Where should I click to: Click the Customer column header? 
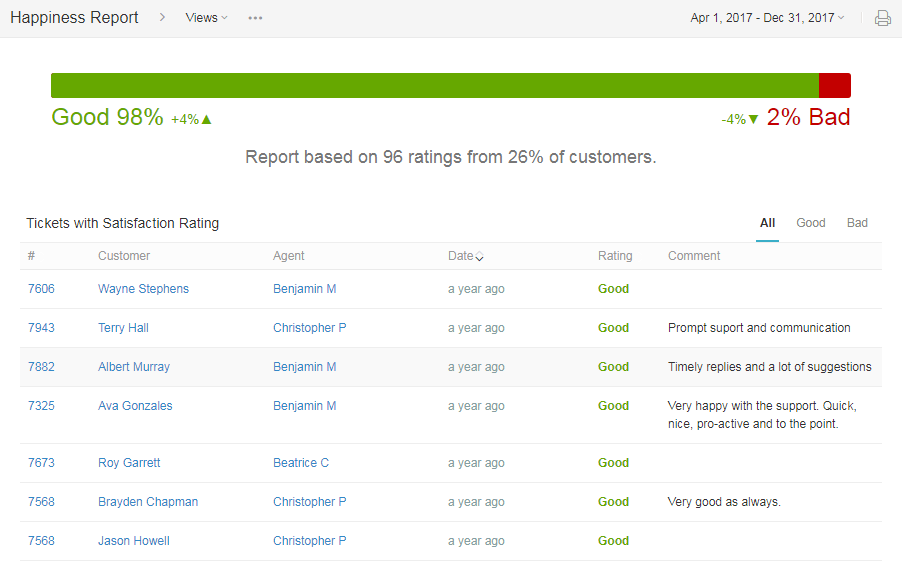click(x=124, y=256)
